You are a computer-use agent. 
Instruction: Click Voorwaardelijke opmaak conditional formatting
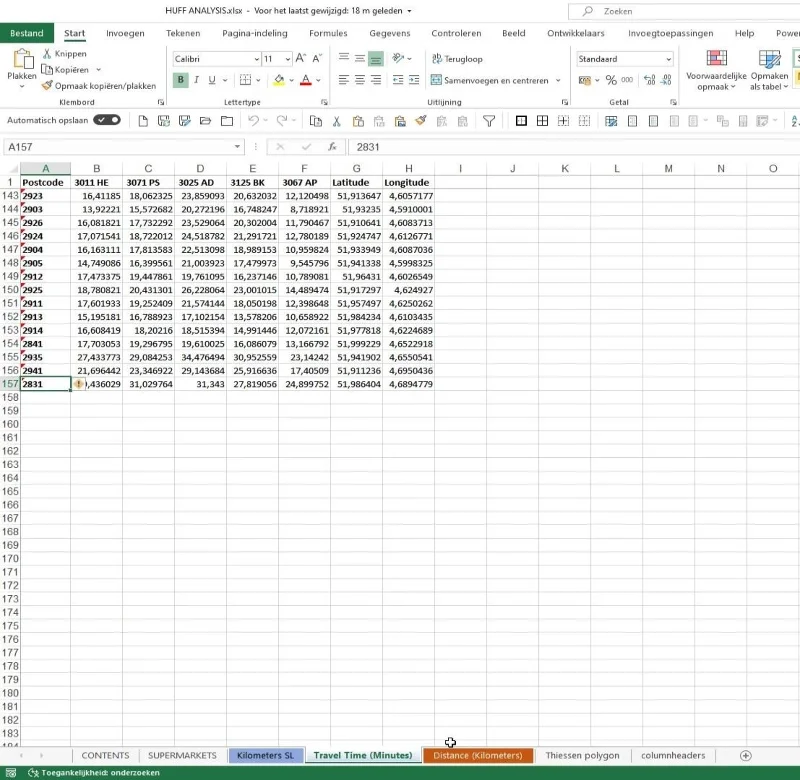(716, 70)
